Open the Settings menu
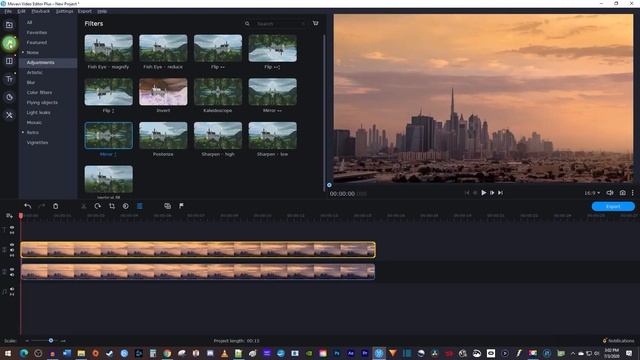Viewport: 640px width, 360px height. tap(64, 11)
